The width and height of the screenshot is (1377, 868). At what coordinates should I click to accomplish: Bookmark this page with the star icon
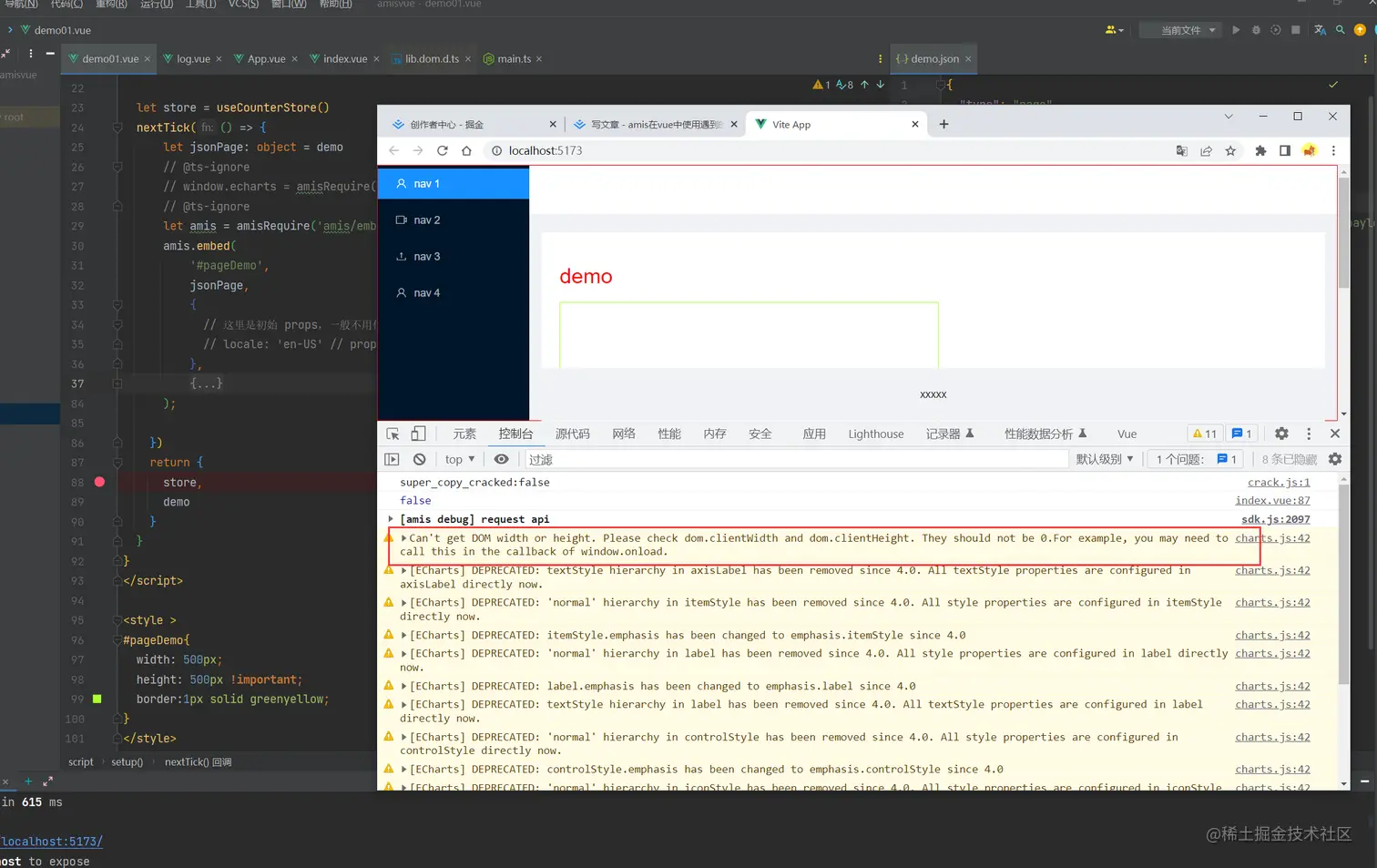click(x=1230, y=151)
